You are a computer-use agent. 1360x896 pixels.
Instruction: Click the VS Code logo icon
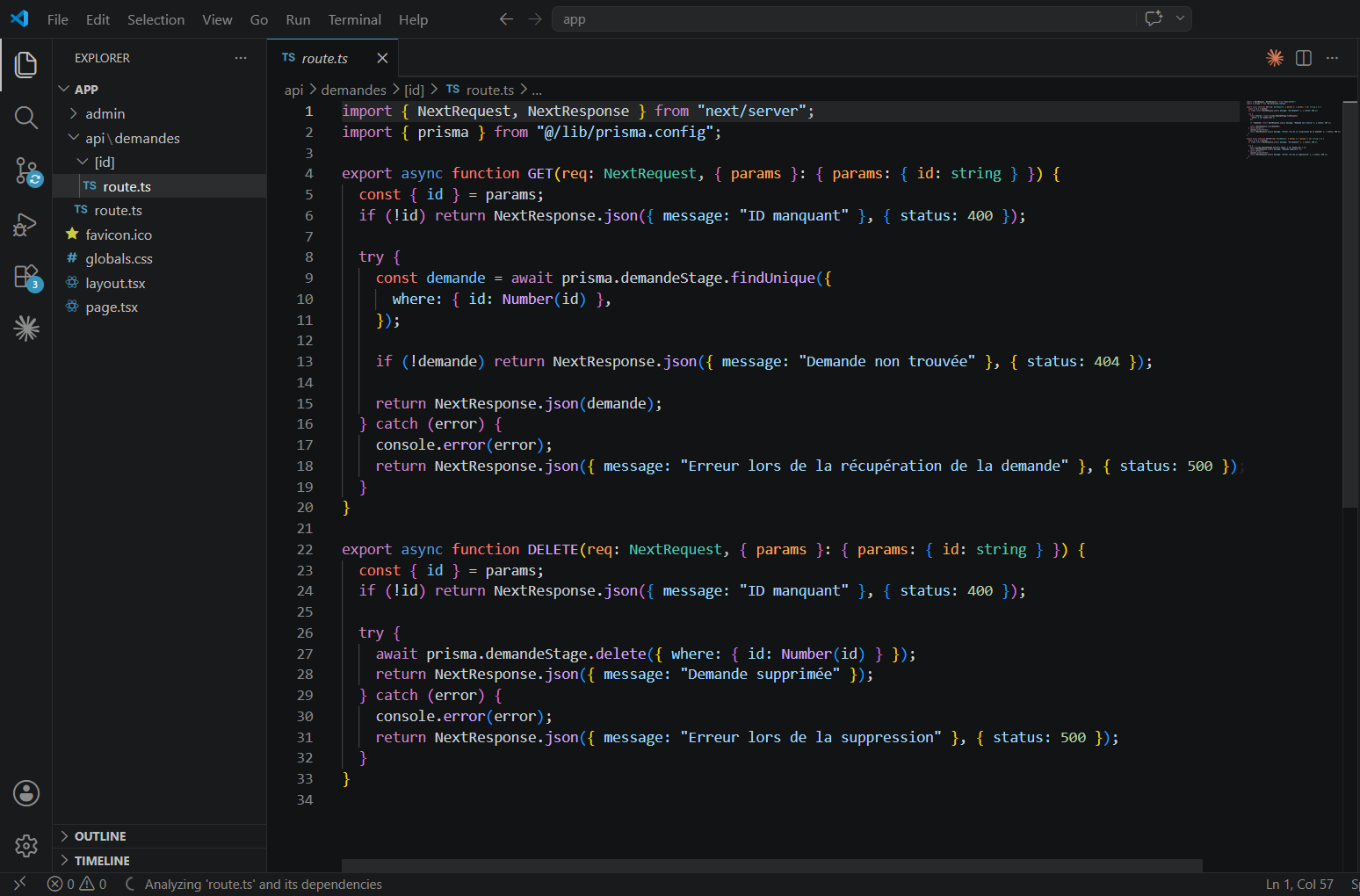pos(19,18)
